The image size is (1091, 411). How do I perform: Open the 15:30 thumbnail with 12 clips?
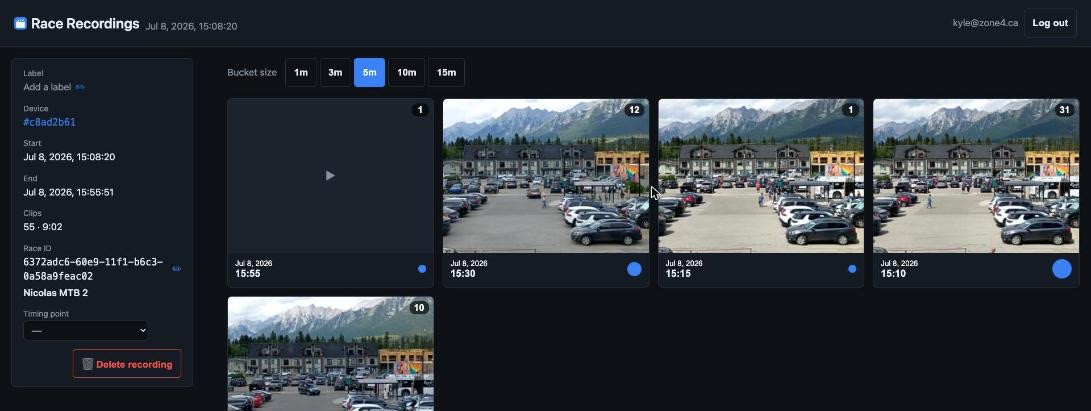[x=546, y=176]
